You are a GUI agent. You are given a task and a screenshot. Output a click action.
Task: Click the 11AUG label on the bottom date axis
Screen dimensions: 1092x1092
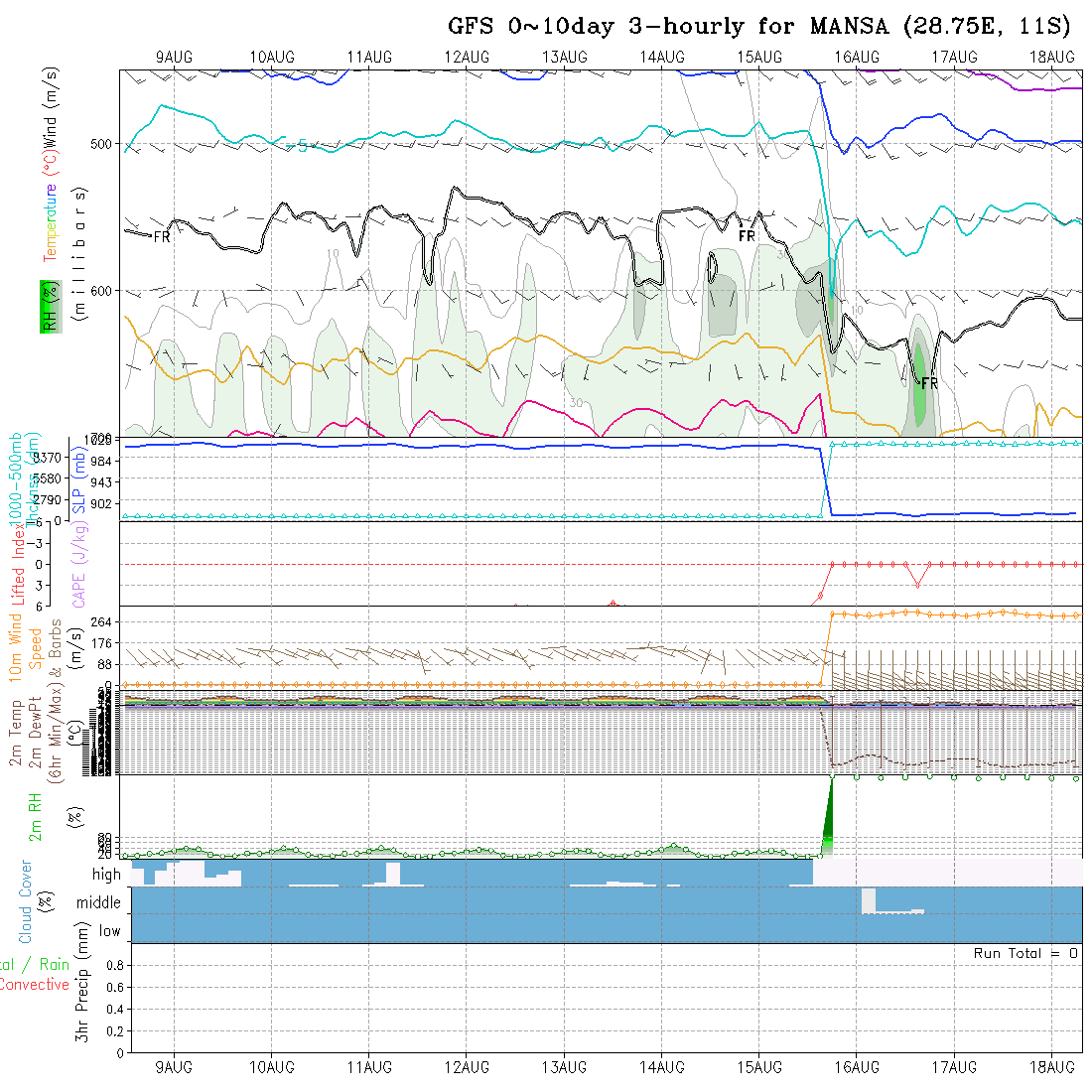(x=369, y=1067)
